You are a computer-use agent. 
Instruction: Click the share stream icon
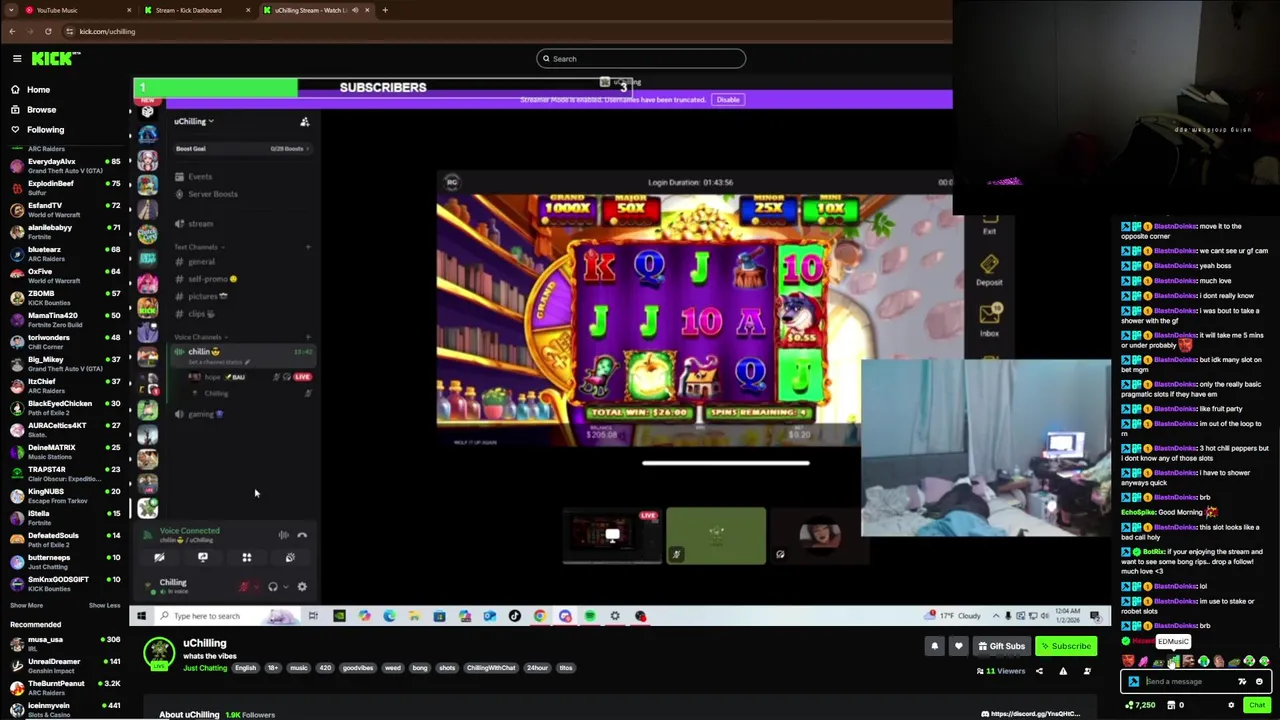pos(1039,671)
